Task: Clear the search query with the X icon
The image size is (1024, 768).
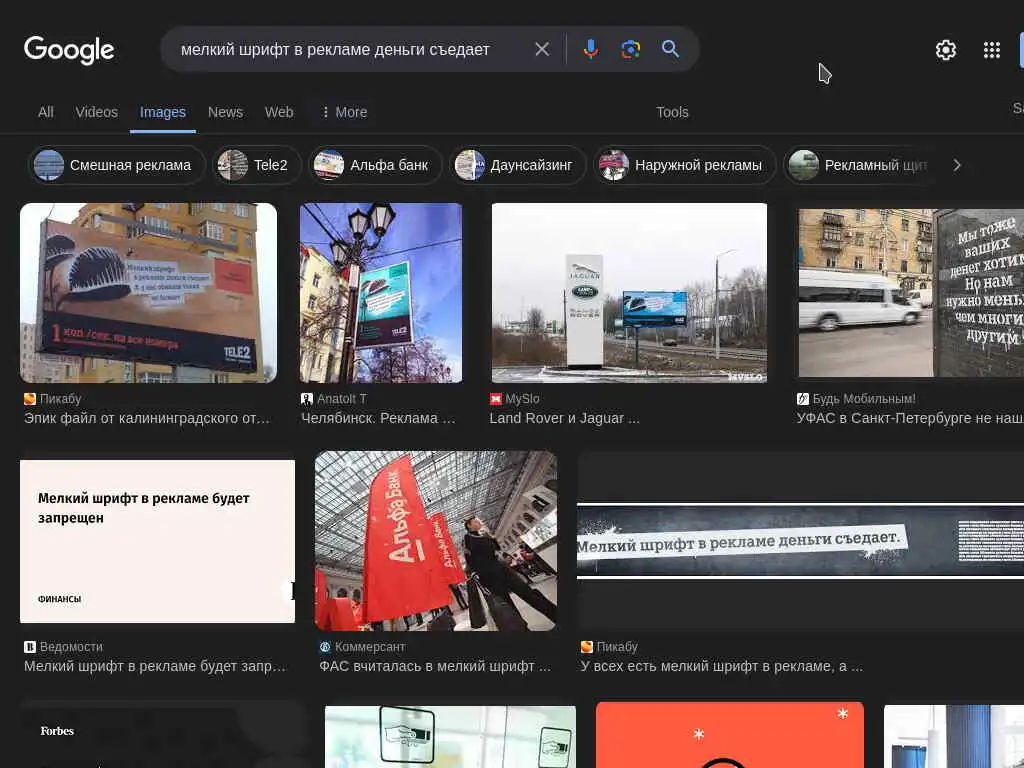Action: (x=542, y=49)
